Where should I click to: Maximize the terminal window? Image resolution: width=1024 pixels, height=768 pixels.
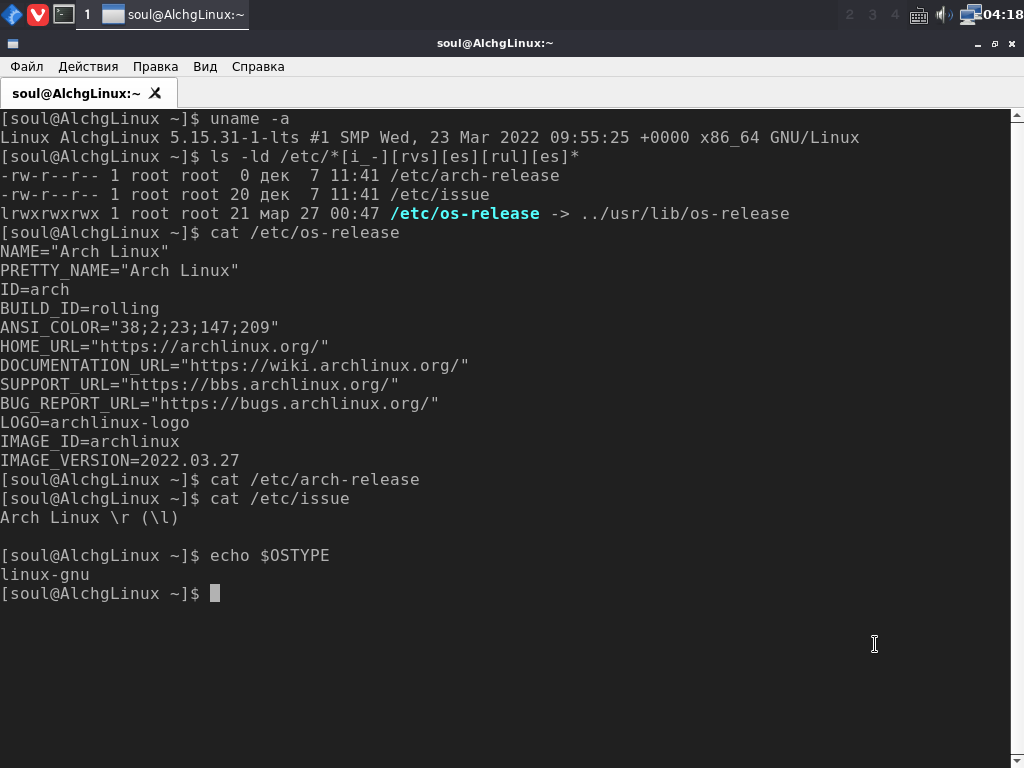point(995,44)
